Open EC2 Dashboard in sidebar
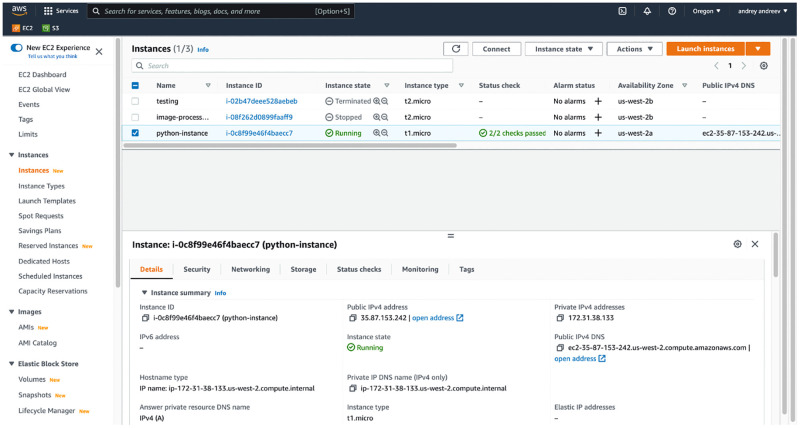This screenshot has width=800, height=428. point(42,74)
